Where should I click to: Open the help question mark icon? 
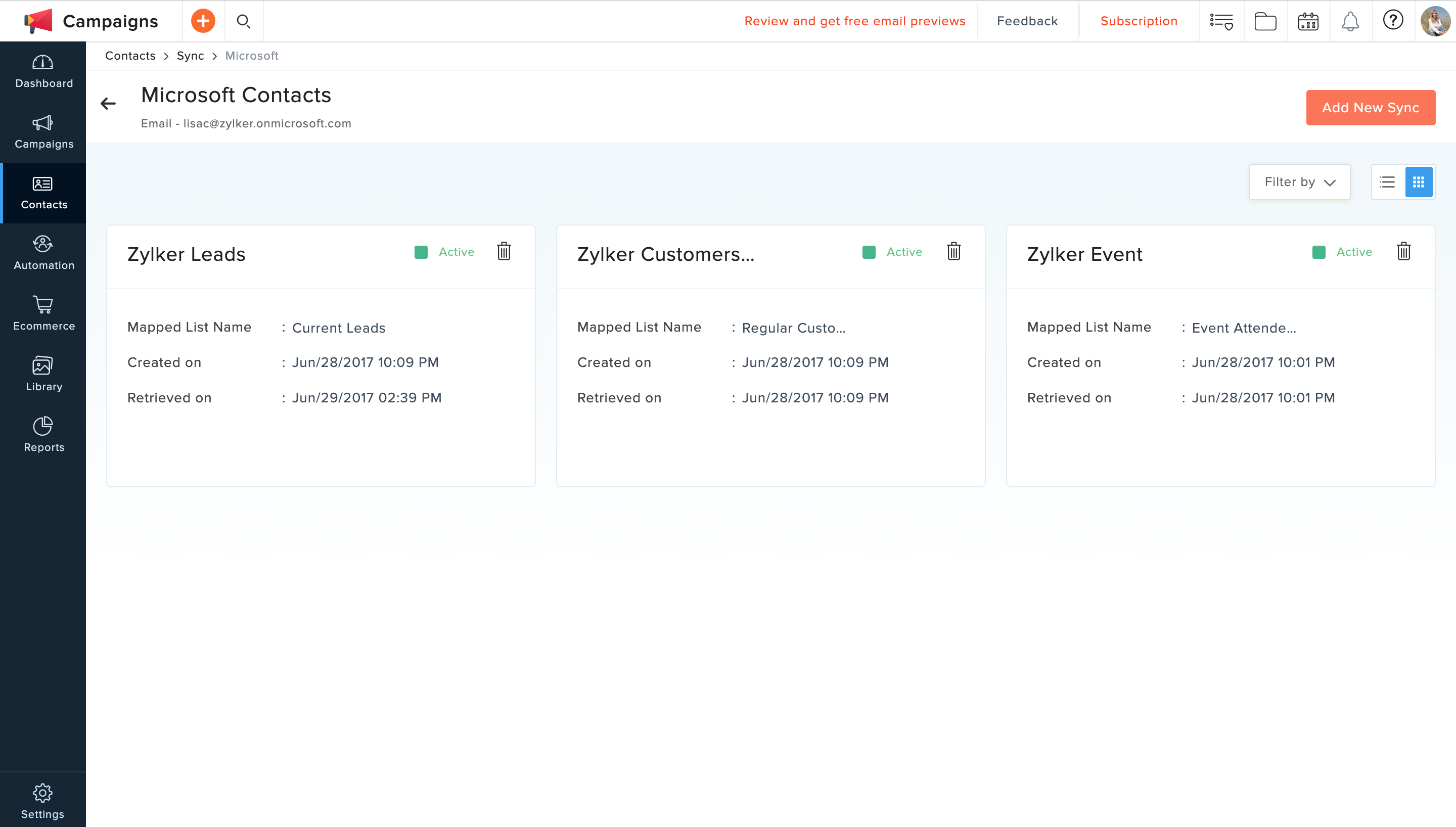coord(1392,20)
